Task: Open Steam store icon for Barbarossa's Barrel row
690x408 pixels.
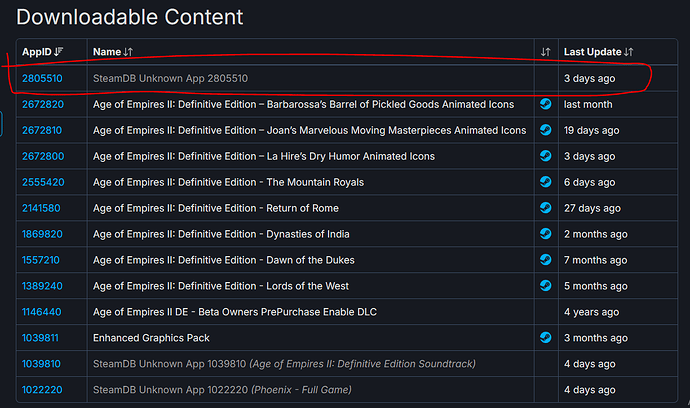Action: click(546, 104)
